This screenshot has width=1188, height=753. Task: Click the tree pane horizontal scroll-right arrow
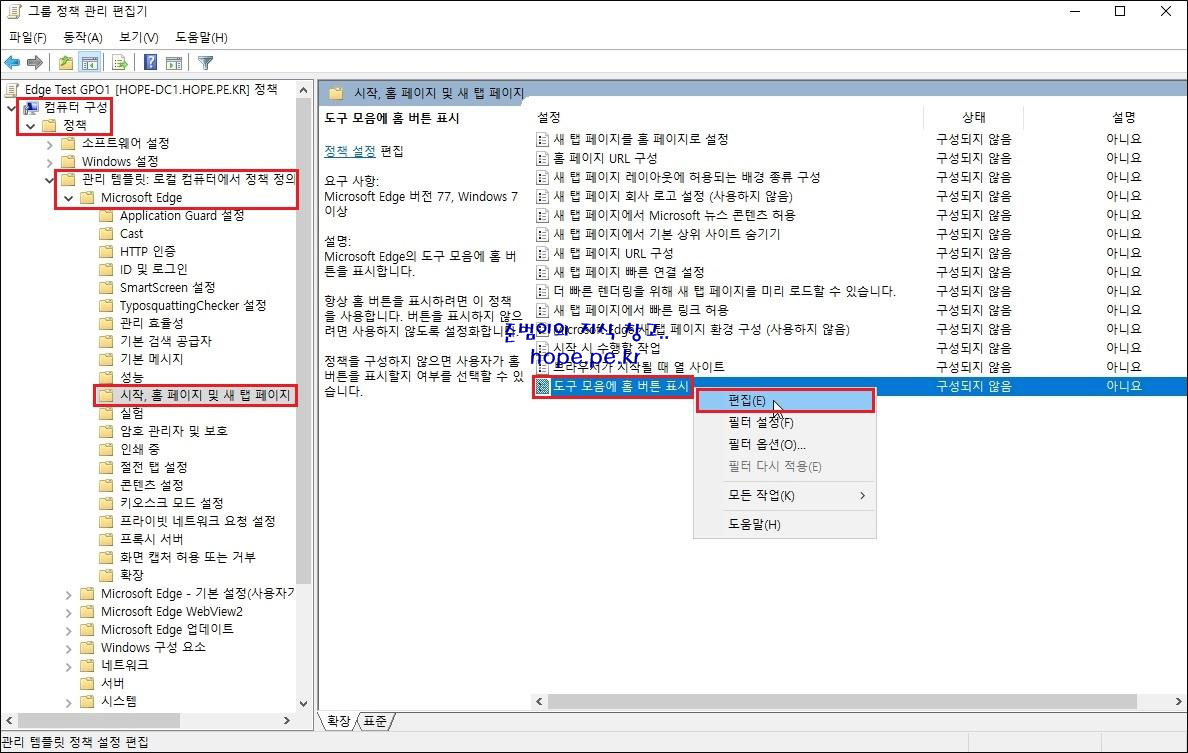click(286, 720)
